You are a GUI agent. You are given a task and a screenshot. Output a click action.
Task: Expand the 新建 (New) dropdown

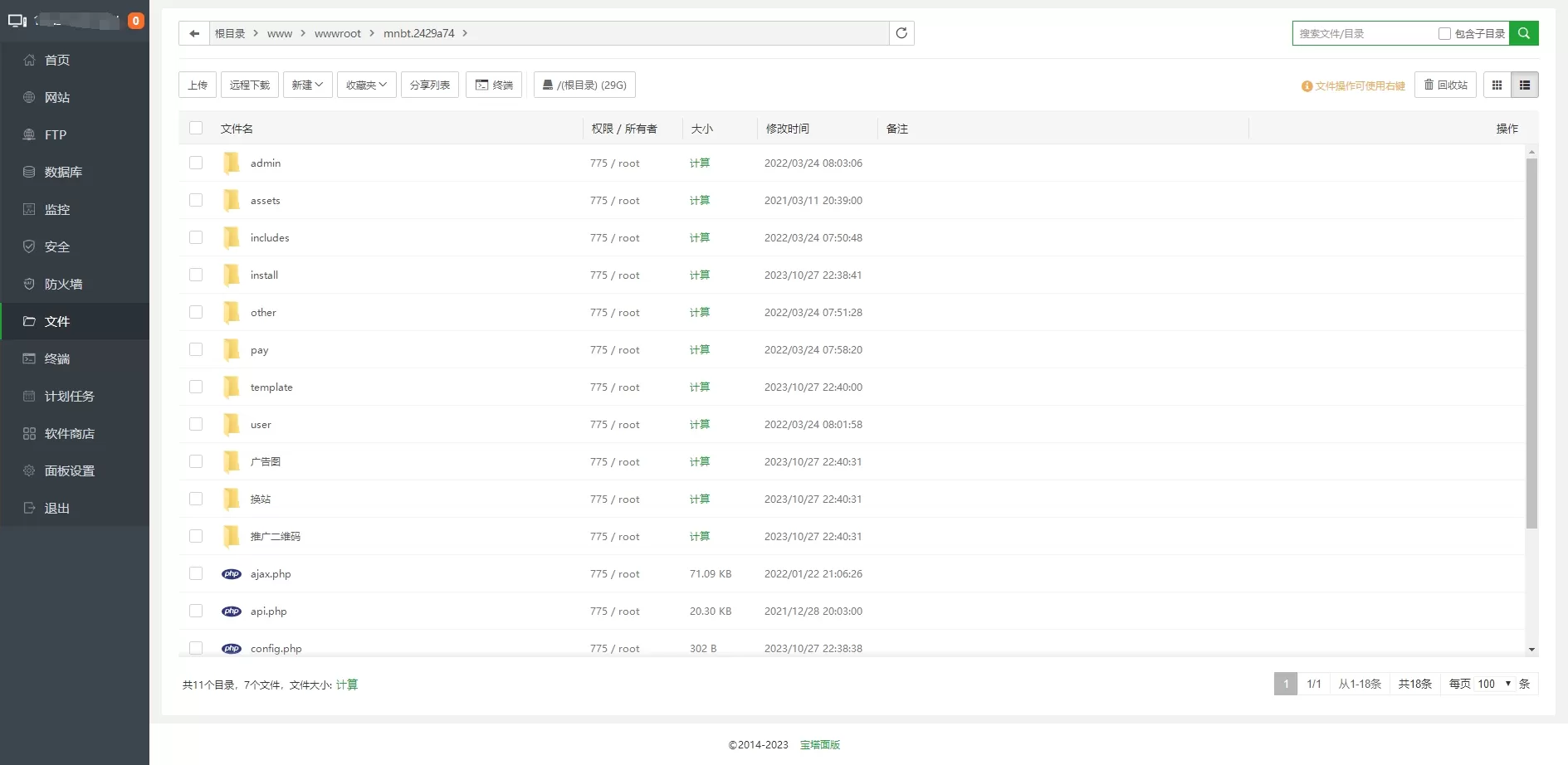coord(307,85)
